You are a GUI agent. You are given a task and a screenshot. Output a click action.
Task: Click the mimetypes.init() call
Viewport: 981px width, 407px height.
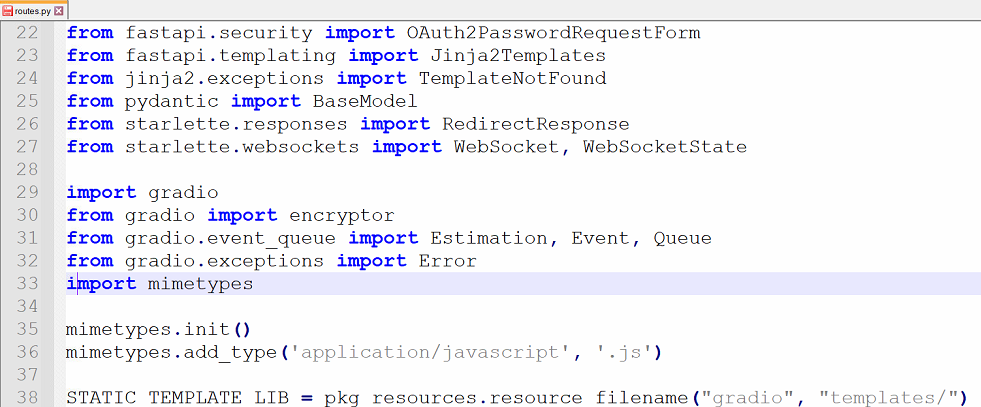click(x=157, y=330)
